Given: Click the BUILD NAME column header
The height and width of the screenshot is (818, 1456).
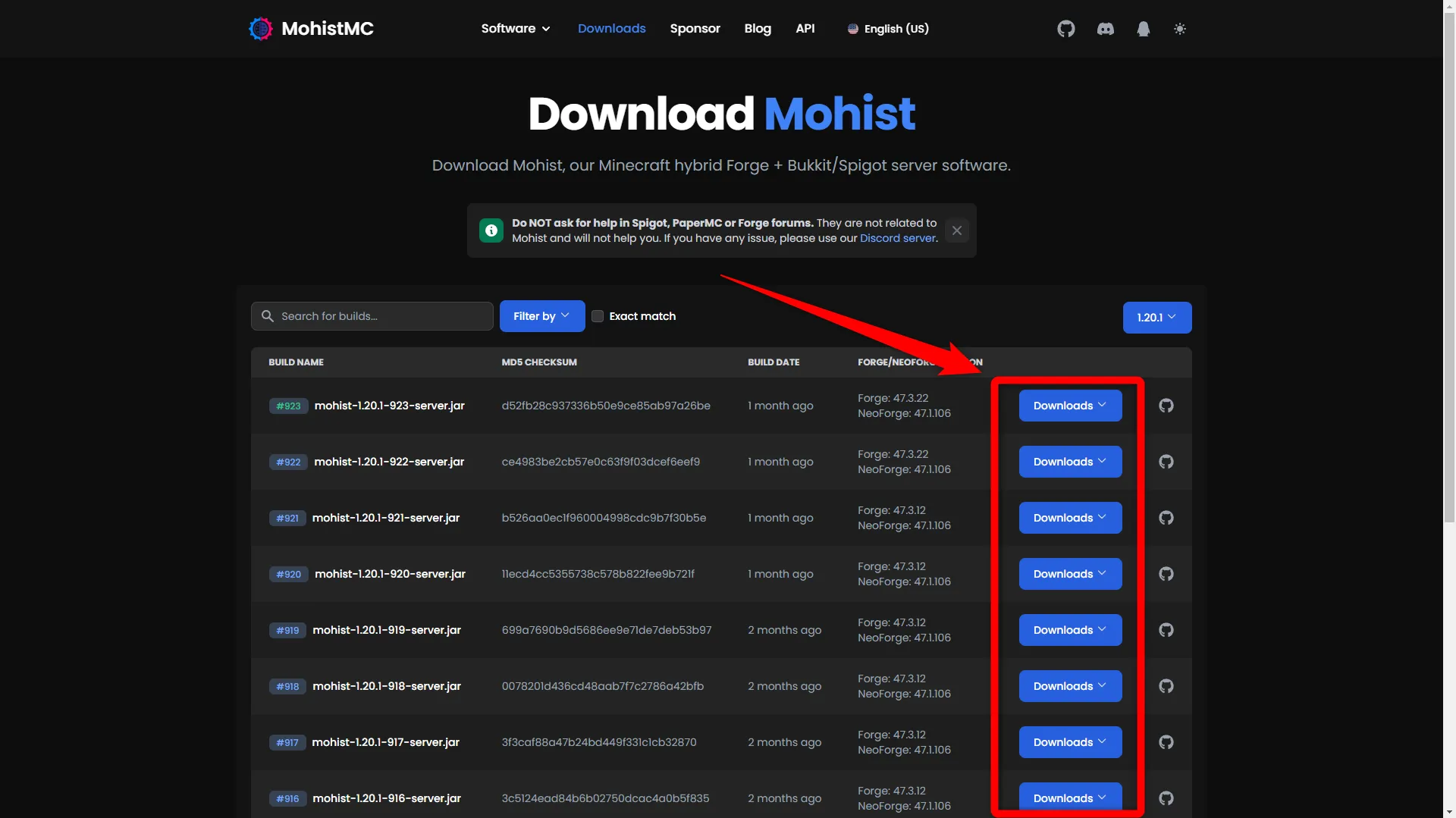Looking at the screenshot, I should (x=296, y=362).
